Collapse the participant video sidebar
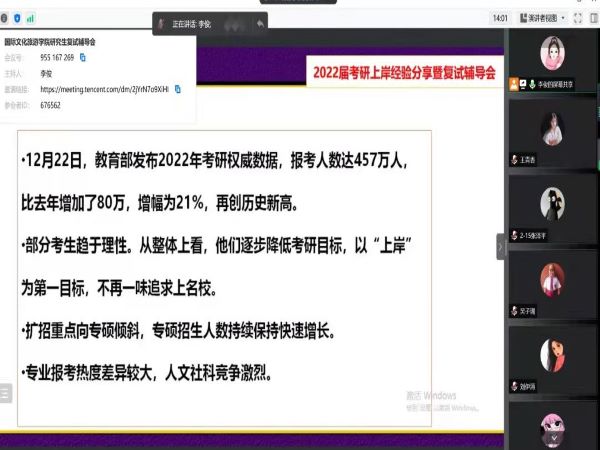600x450 pixels. tap(501, 246)
